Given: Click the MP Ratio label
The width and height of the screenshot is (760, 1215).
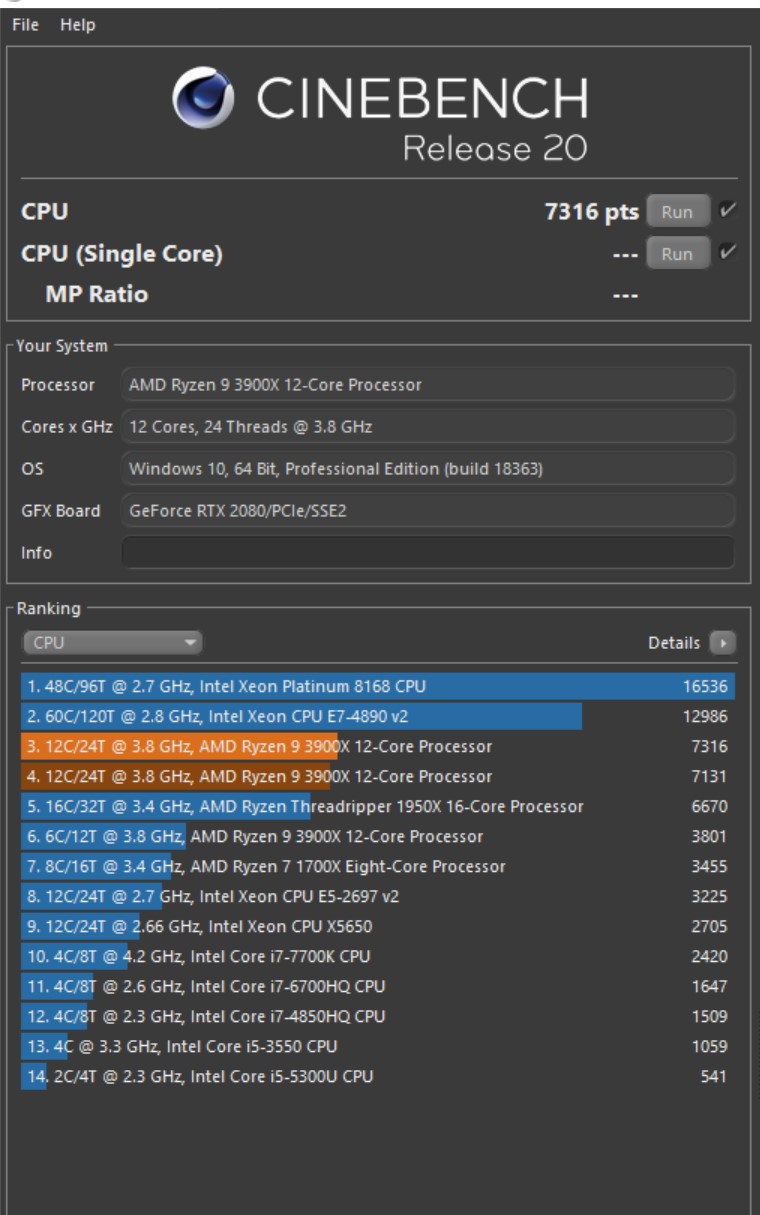Looking at the screenshot, I should coord(97,294).
